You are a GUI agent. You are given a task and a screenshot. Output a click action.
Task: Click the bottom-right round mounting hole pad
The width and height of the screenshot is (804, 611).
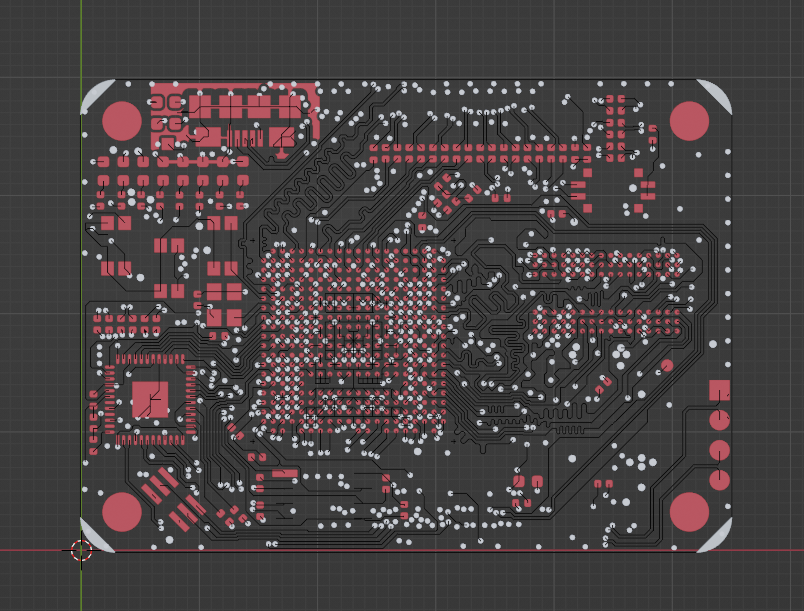point(689,511)
